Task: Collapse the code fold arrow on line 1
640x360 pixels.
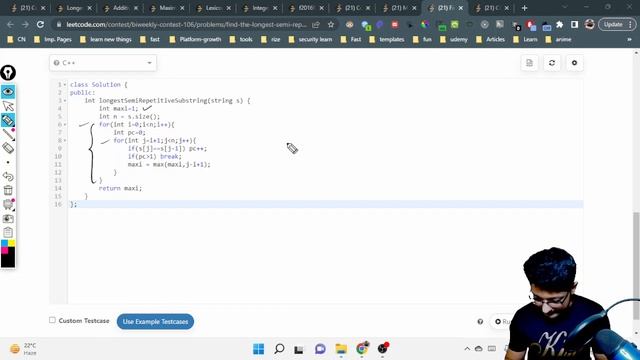Action: [x=65, y=85]
